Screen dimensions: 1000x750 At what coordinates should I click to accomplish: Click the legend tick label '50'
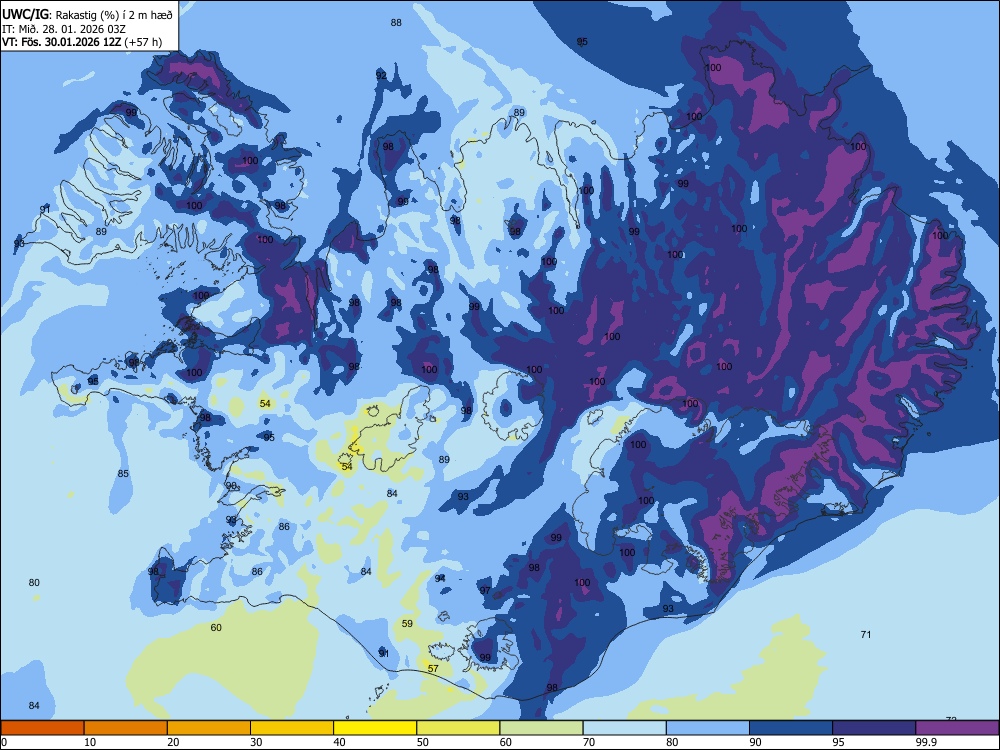[423, 742]
